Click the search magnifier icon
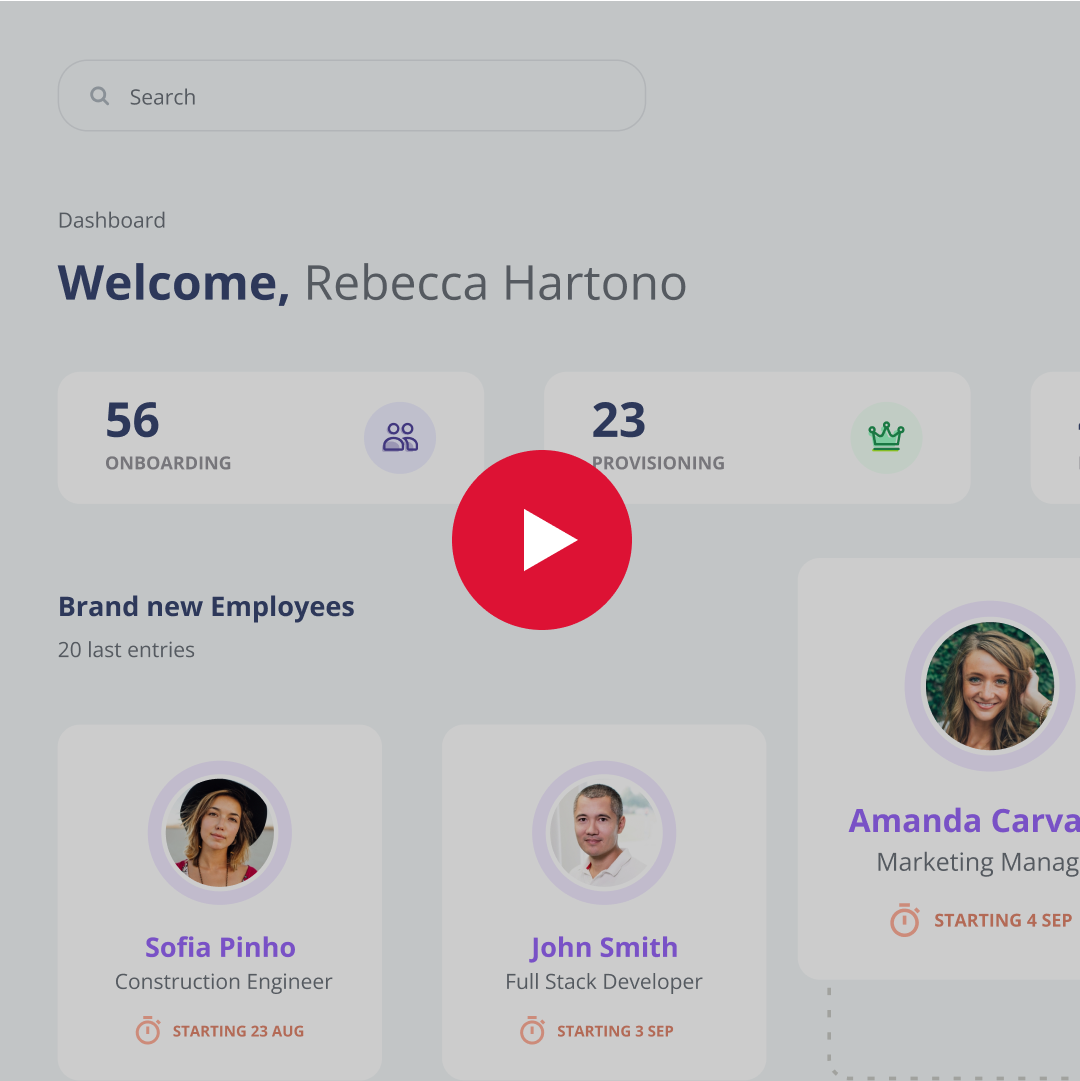 [x=99, y=95]
